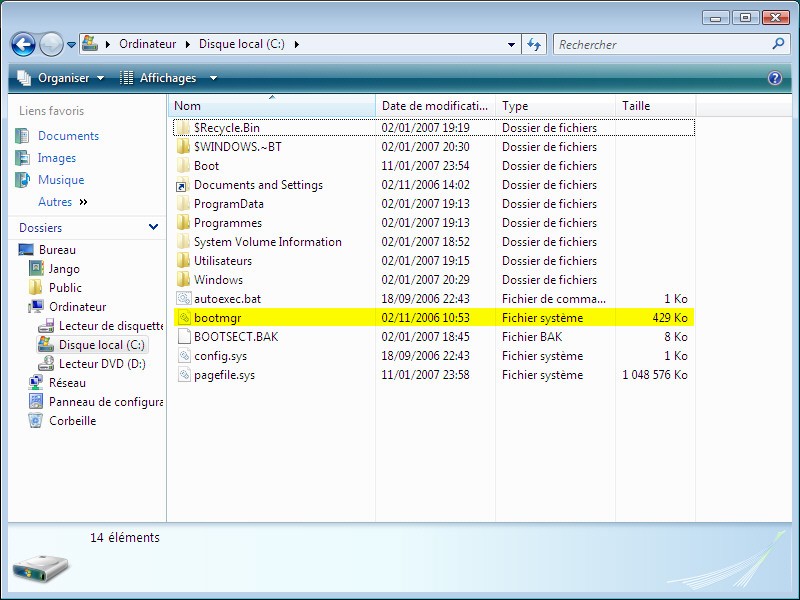Sort by Date de modification column
The width and height of the screenshot is (800, 600).
click(435, 106)
